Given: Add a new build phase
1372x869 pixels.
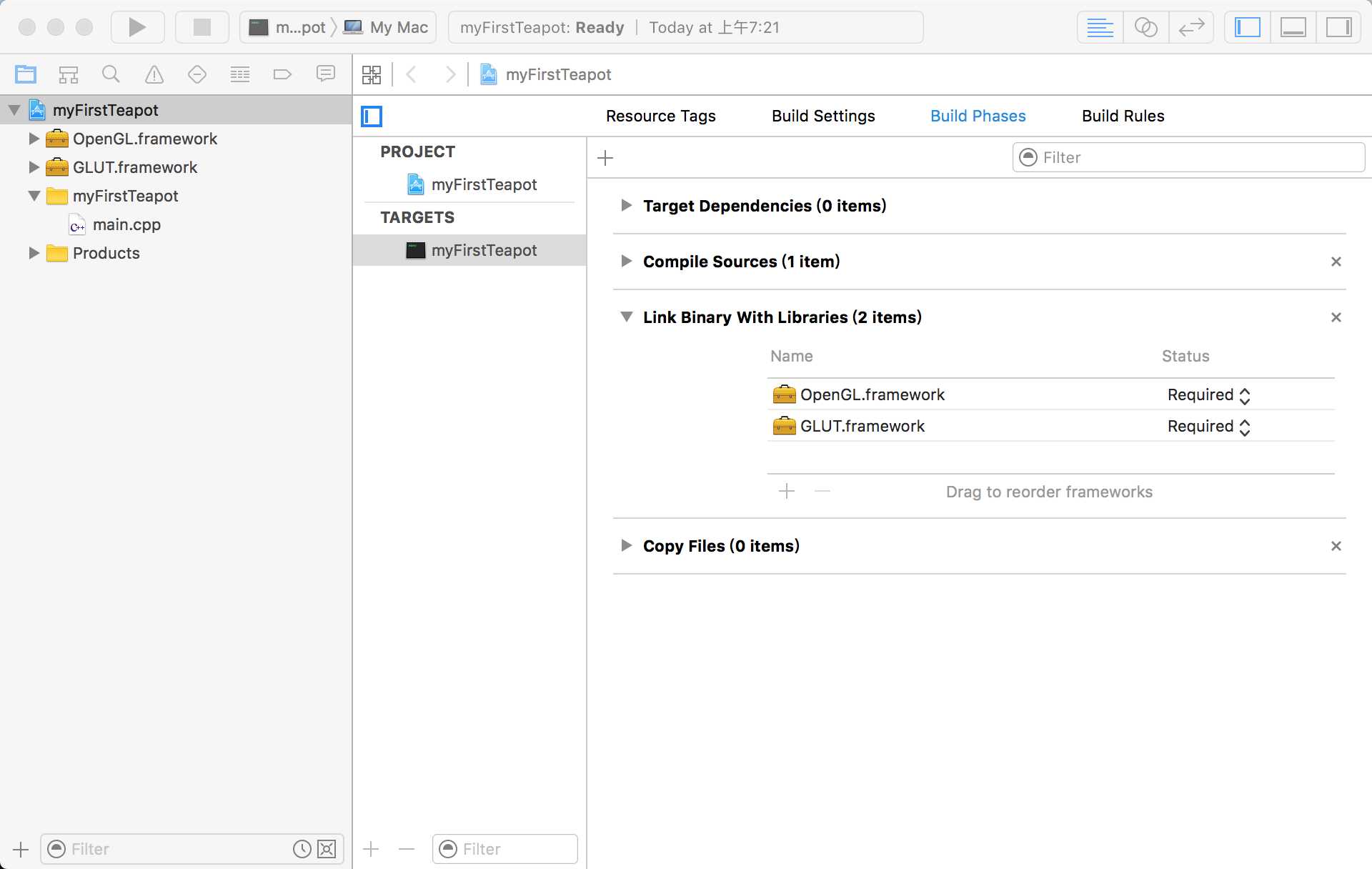Looking at the screenshot, I should coord(605,158).
